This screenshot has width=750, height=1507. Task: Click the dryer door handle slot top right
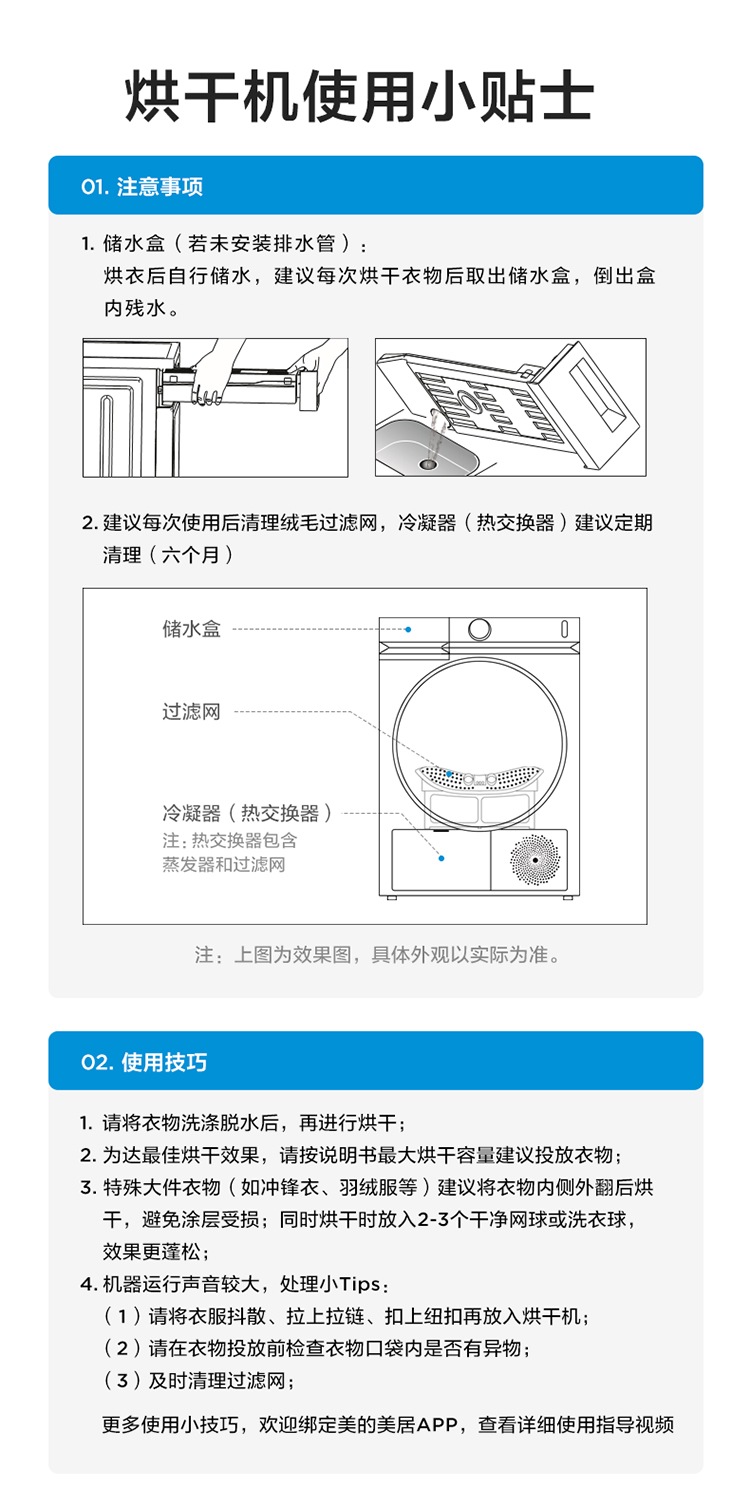point(564,629)
